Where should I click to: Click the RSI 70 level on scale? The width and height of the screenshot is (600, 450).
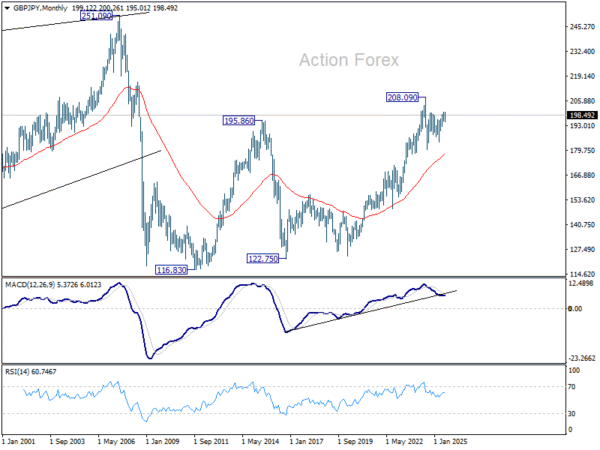pos(572,387)
